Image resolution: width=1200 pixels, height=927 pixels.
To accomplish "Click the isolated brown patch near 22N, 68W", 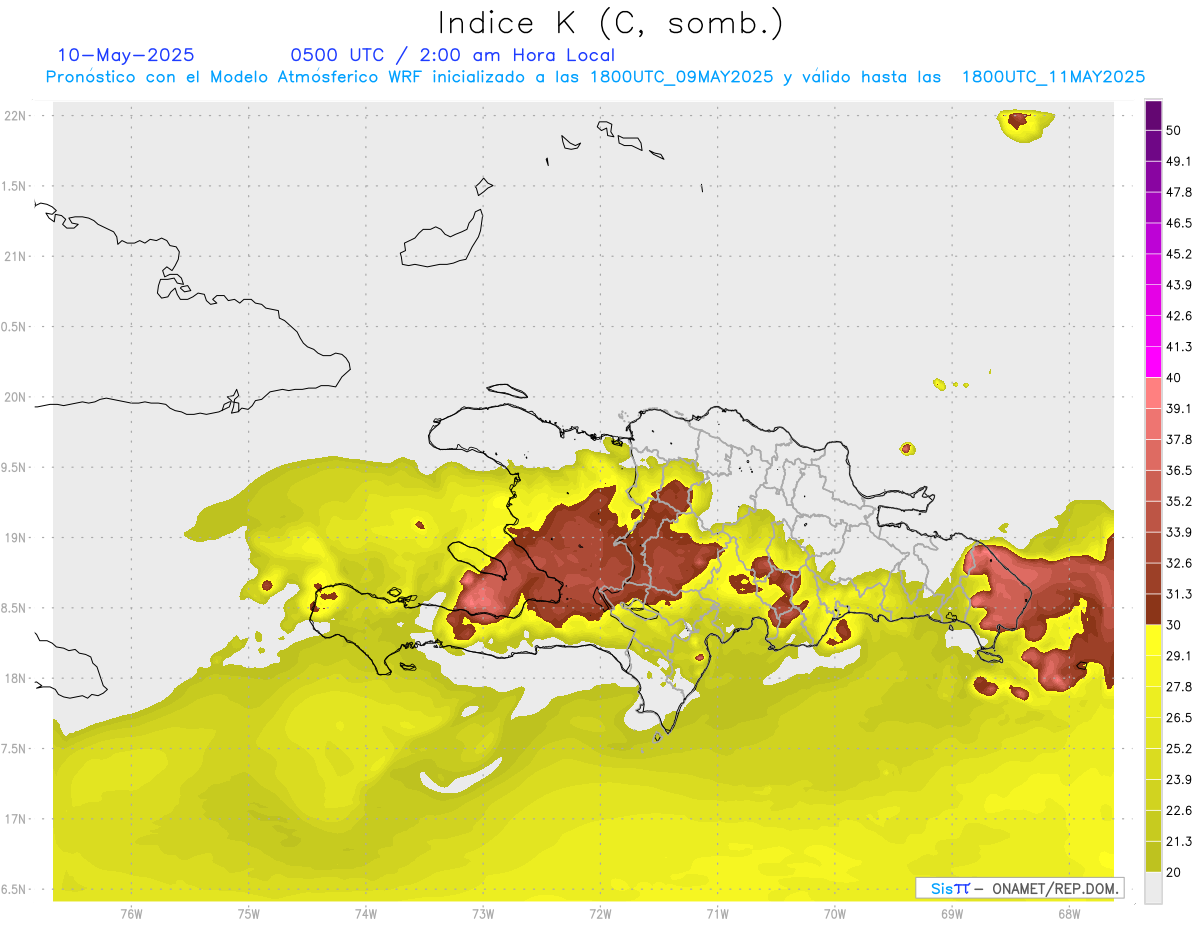I will tap(1019, 121).
